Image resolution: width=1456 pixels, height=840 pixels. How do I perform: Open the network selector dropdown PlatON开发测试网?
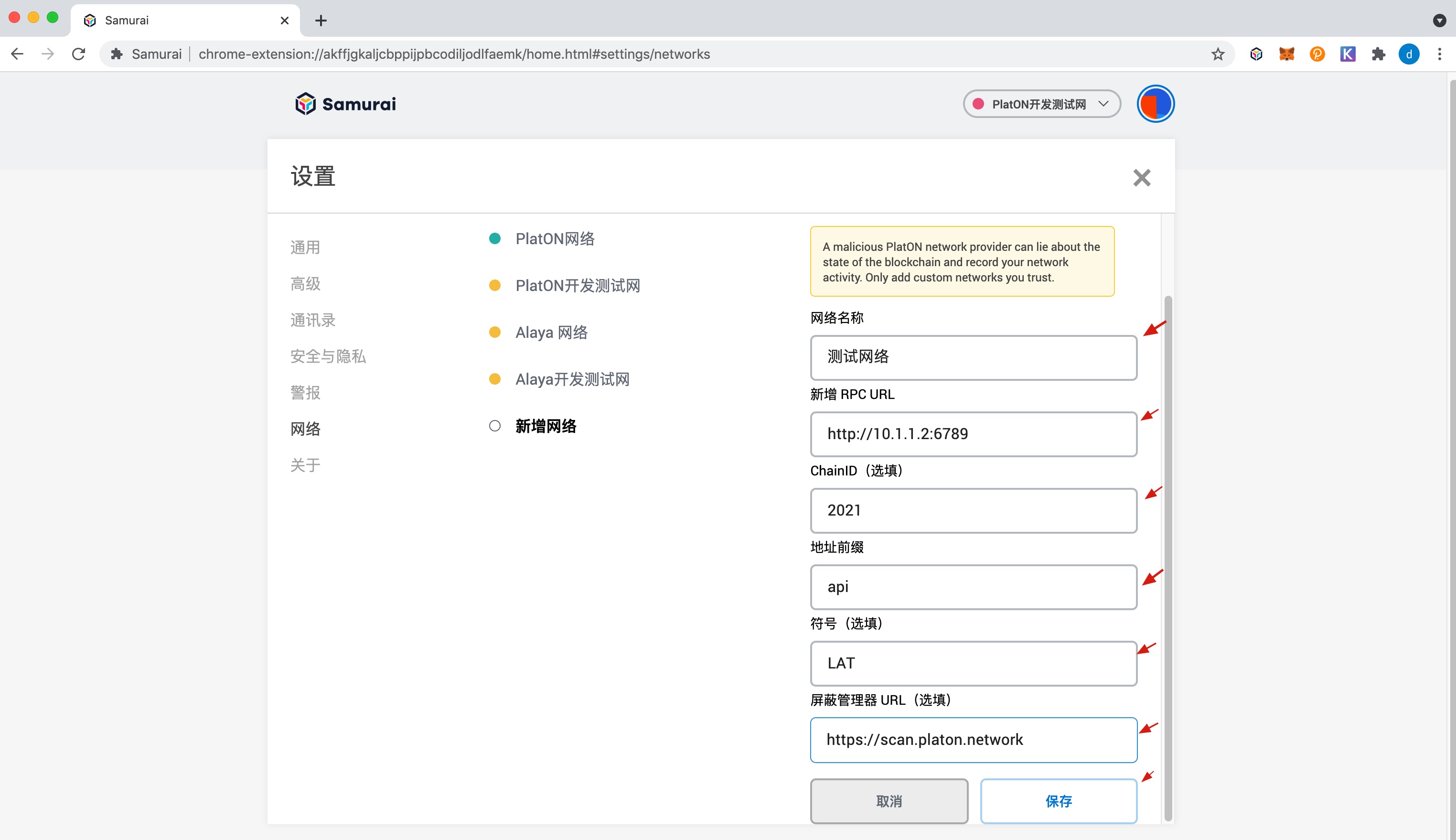(x=1041, y=105)
